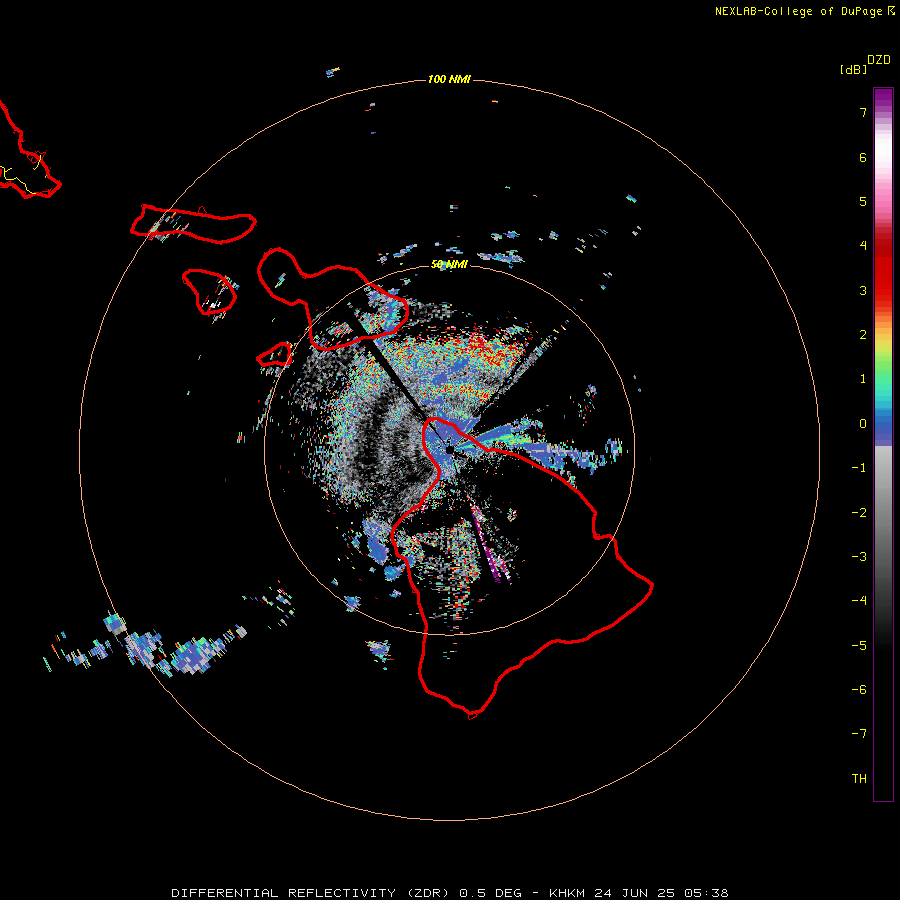Click the -3 value on color scale
The height and width of the screenshot is (900, 900).
(859, 557)
